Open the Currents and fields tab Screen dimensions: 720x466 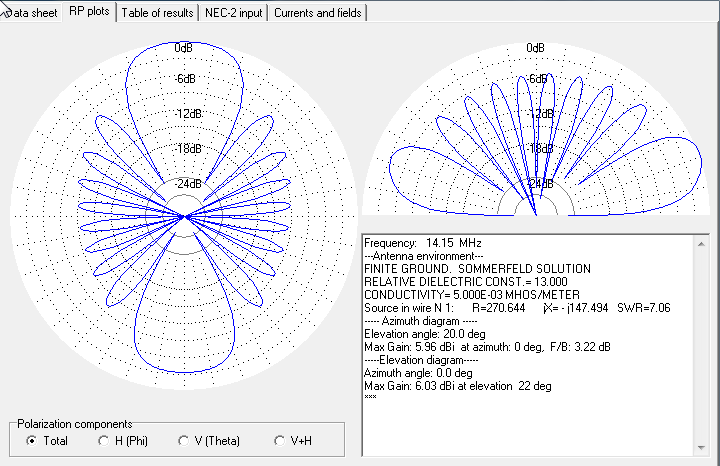317,13
